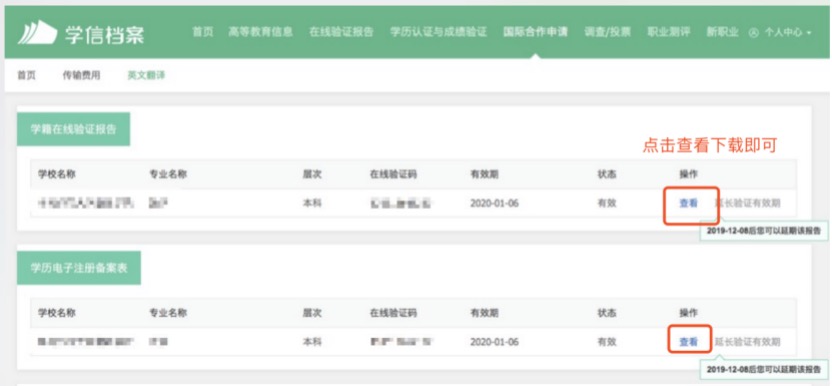Select 国际合作申请 menu

(x=535, y=32)
